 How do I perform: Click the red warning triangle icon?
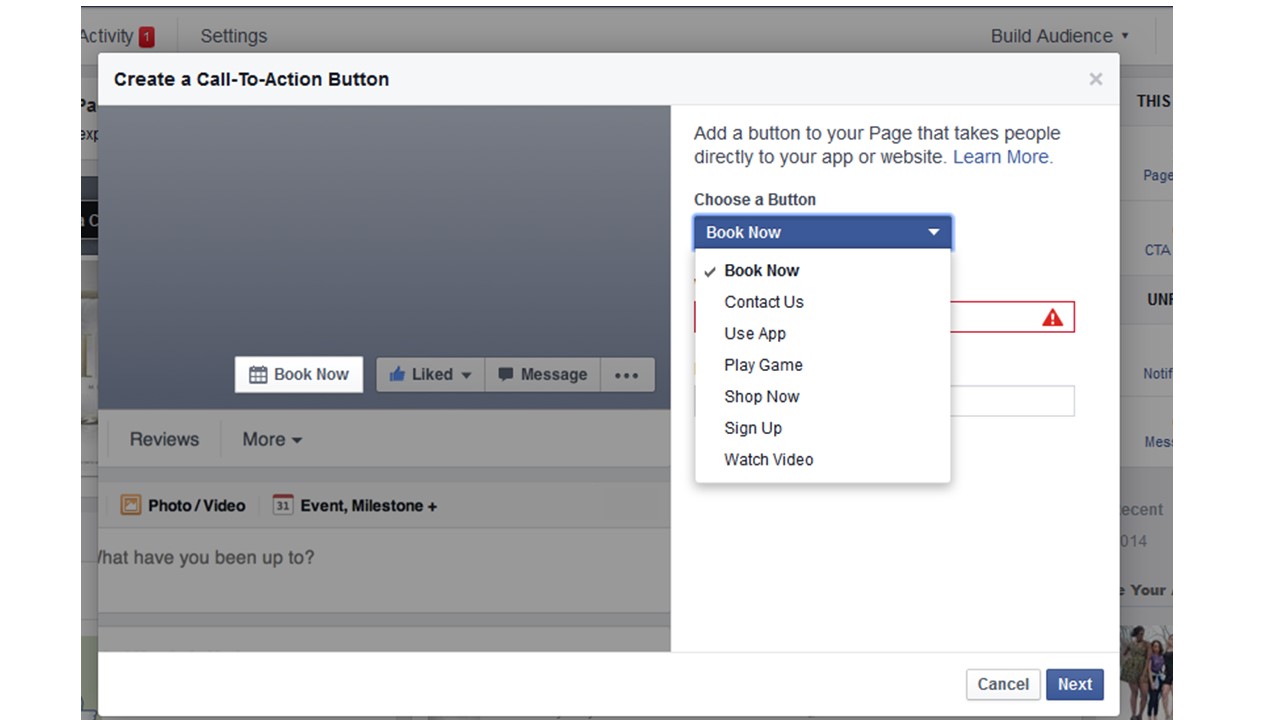point(1052,317)
